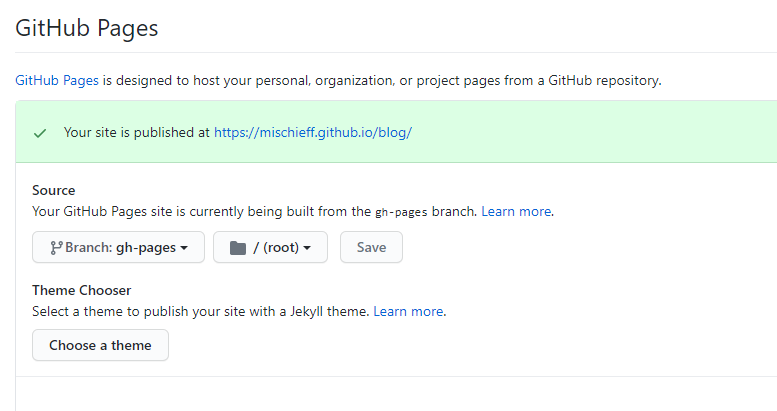Click Learn more in the Theme Chooser section
Image resolution: width=777 pixels, height=411 pixels.
click(409, 311)
